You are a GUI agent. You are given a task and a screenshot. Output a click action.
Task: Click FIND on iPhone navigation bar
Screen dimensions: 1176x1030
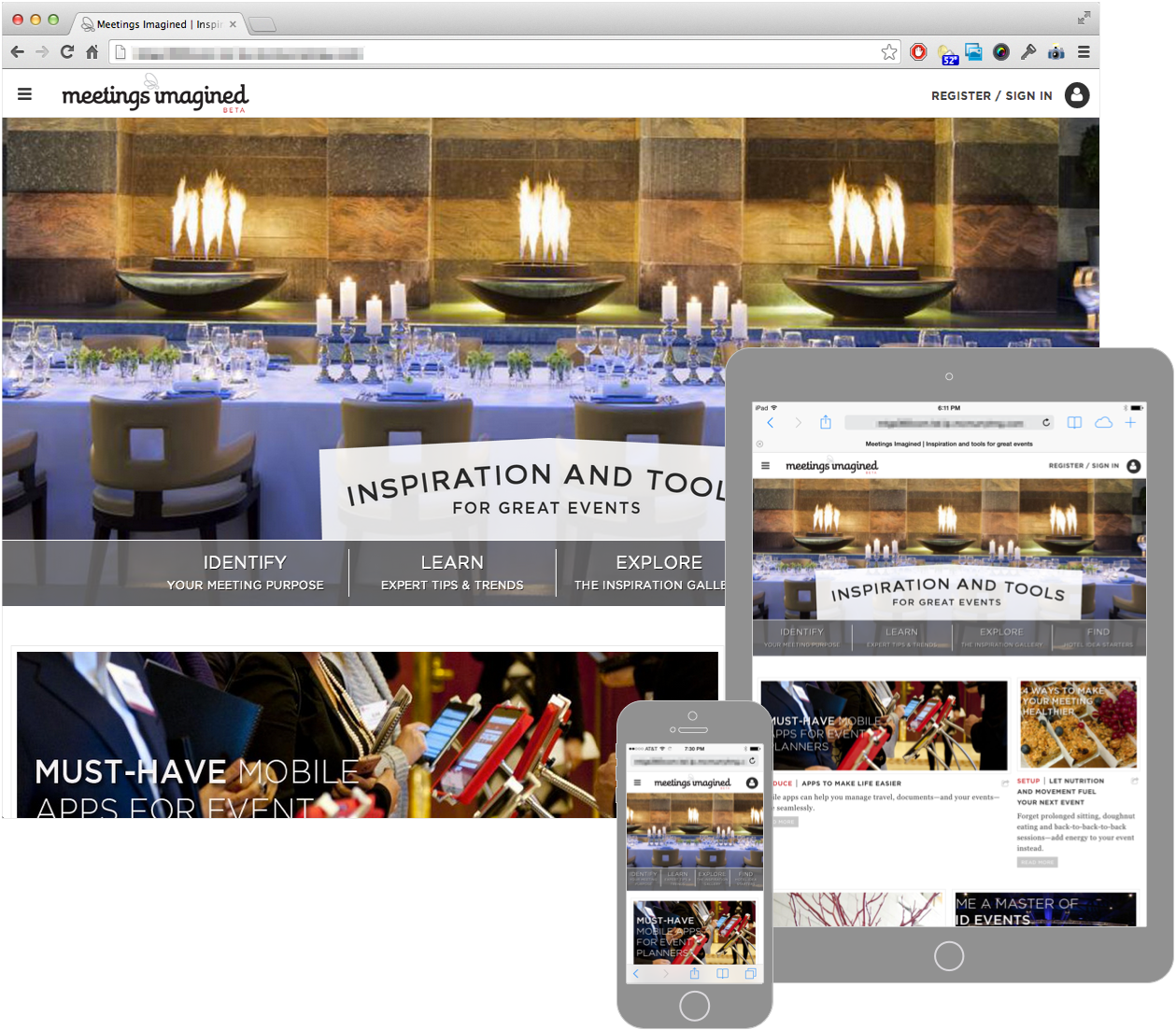pos(745,877)
